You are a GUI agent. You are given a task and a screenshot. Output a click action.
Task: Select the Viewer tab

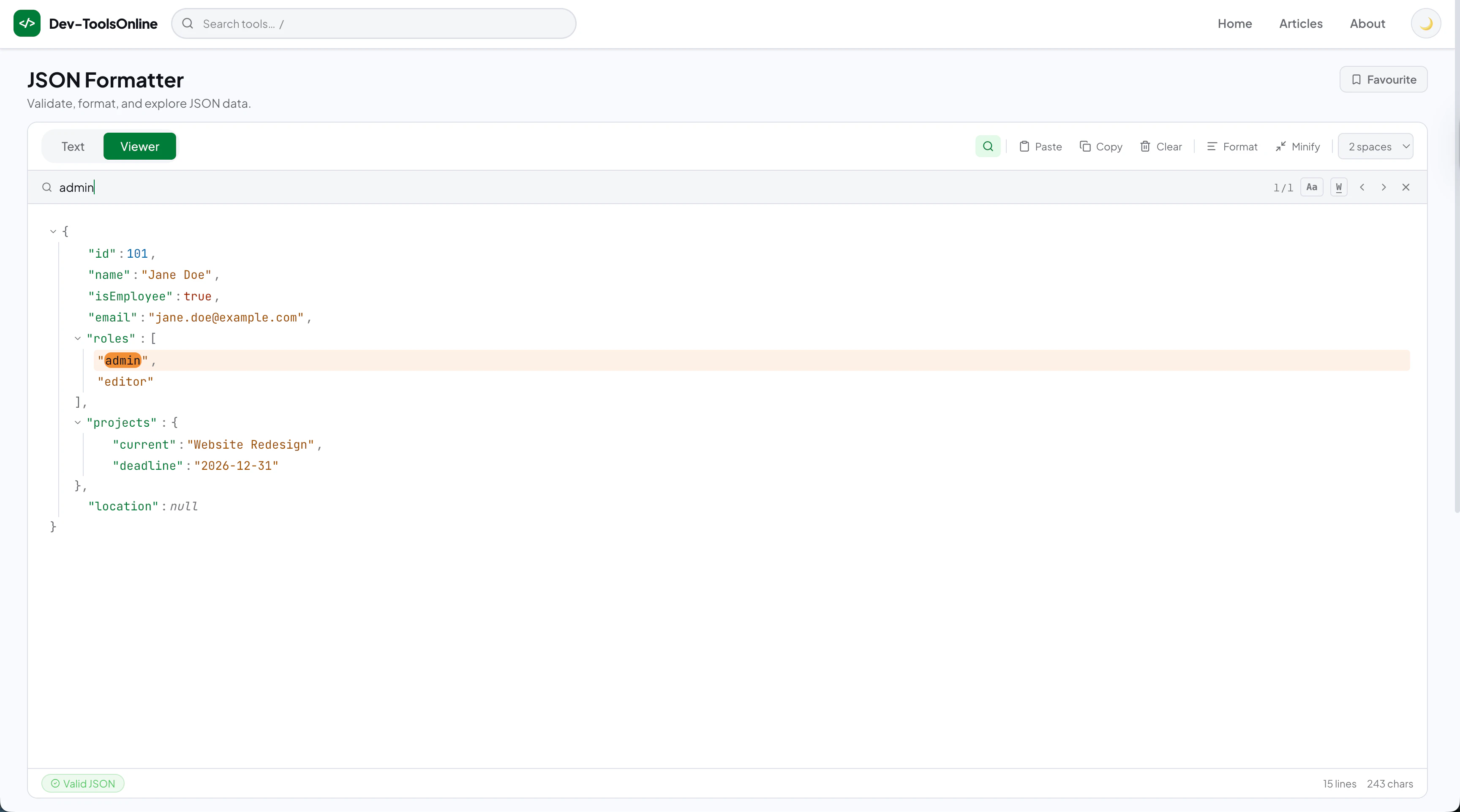[139, 146]
